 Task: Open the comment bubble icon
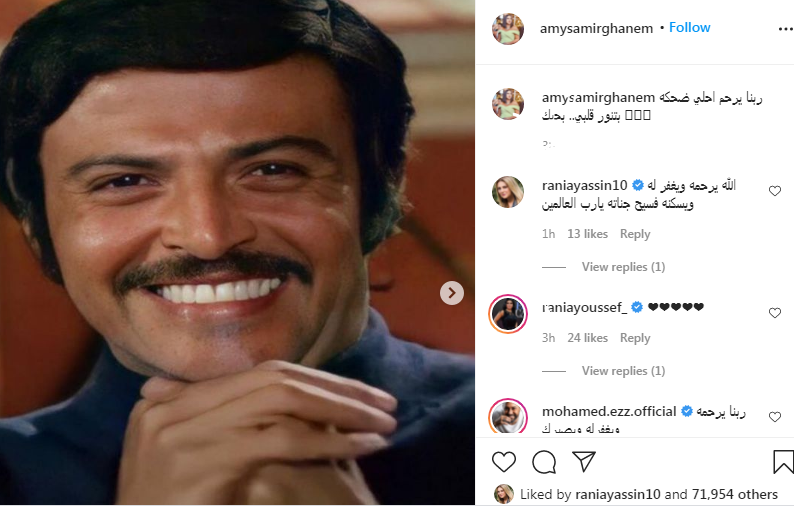click(x=544, y=462)
